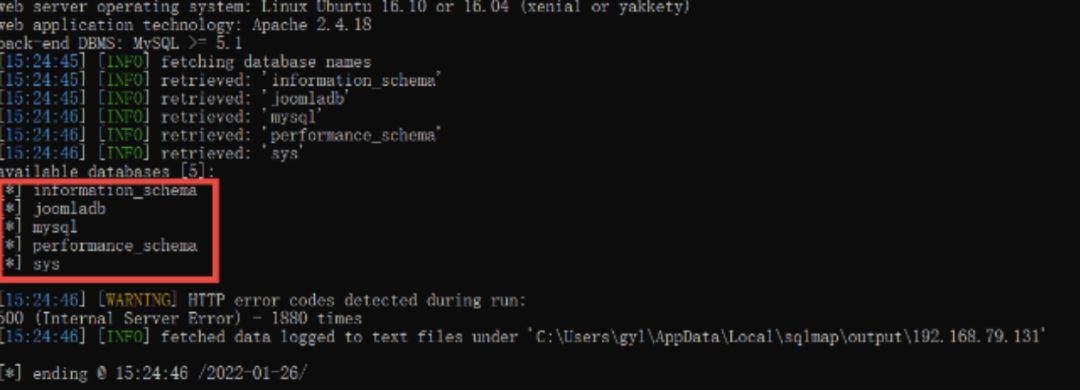Image resolution: width=1080 pixels, height=390 pixels.
Task: Click the 'joomladb' entry in the red box
Action: coord(70,209)
